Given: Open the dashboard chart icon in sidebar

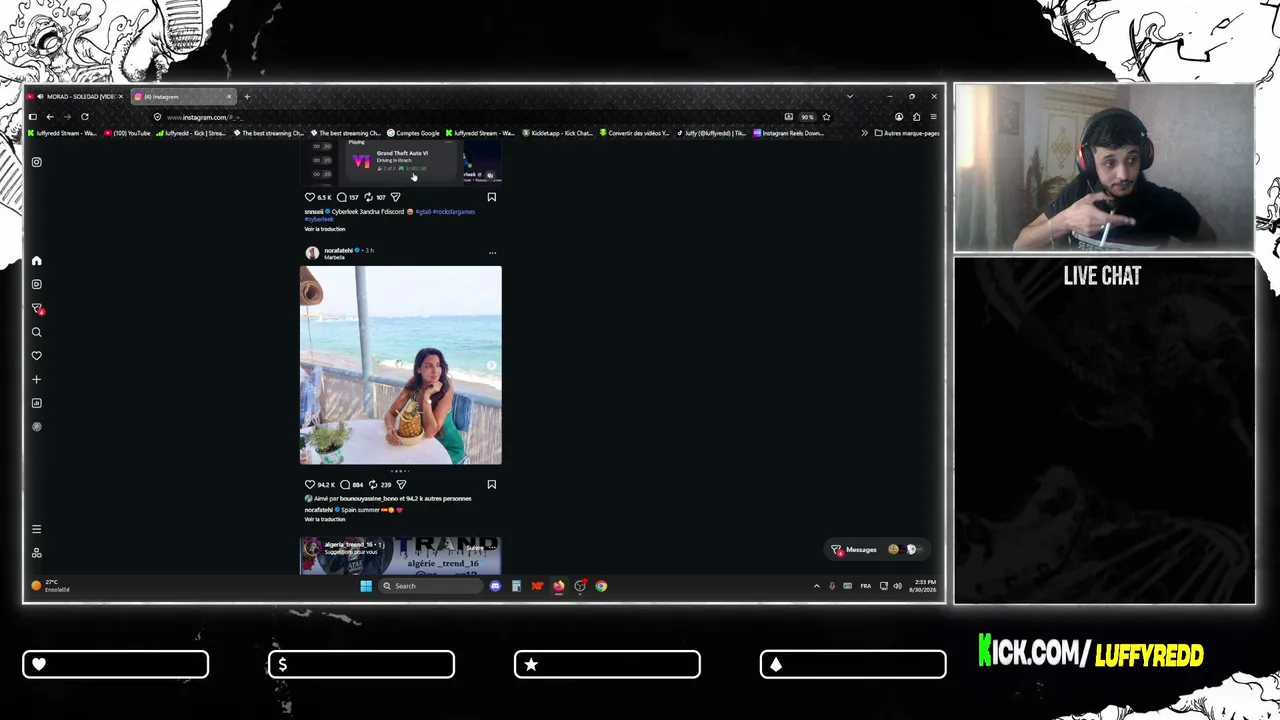Looking at the screenshot, I should tap(37, 403).
